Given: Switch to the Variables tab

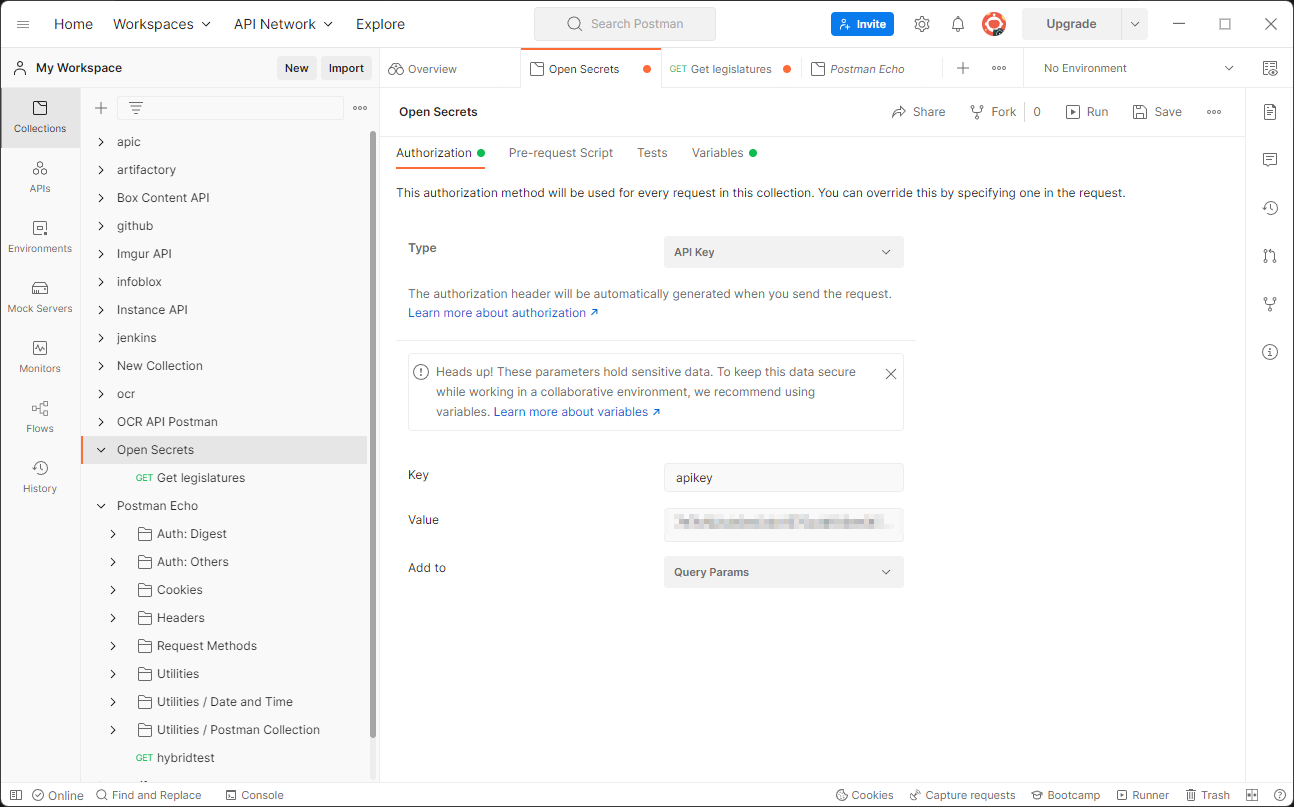Looking at the screenshot, I should coord(717,153).
